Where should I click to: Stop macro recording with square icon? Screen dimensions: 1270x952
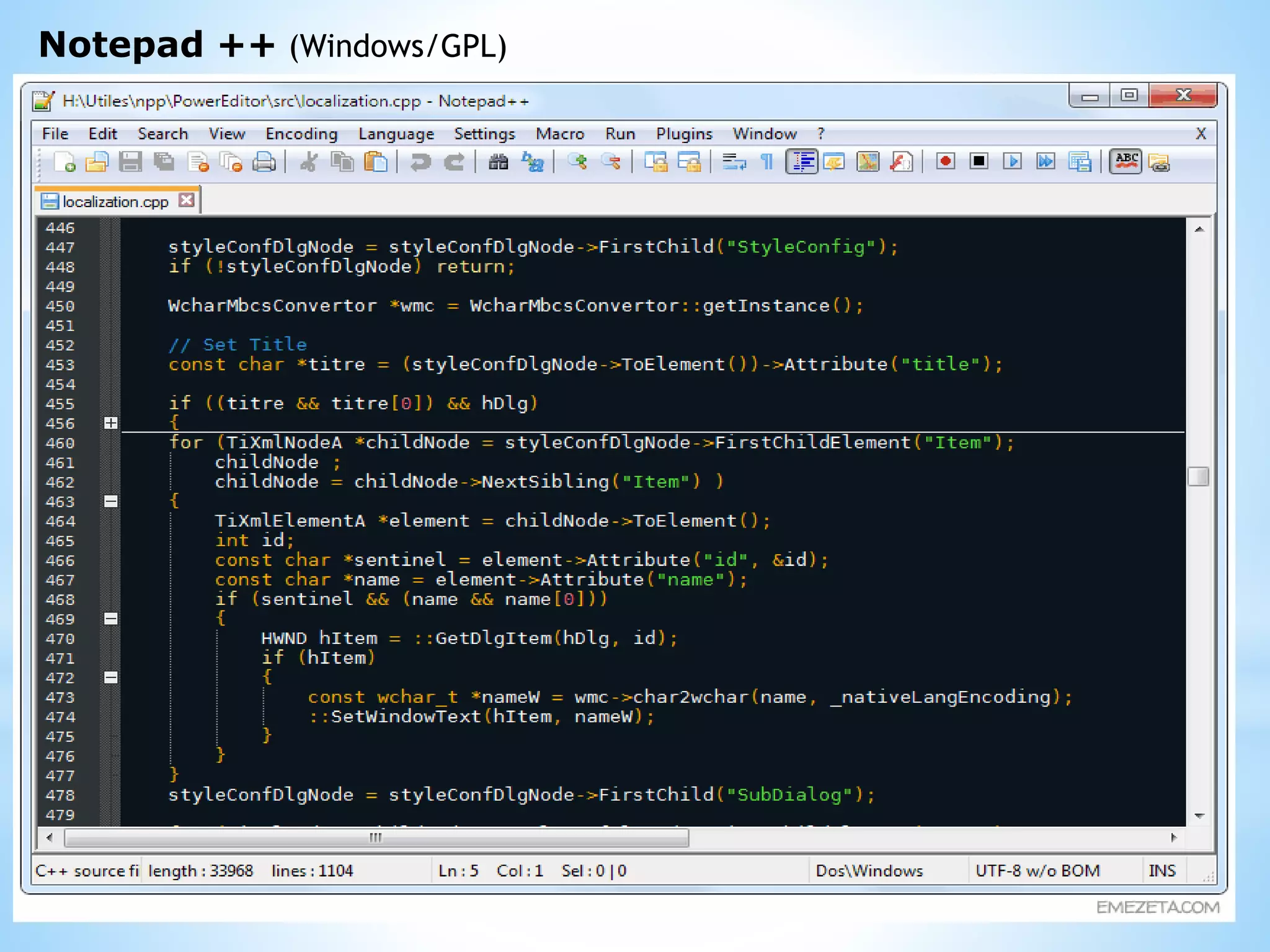979,162
